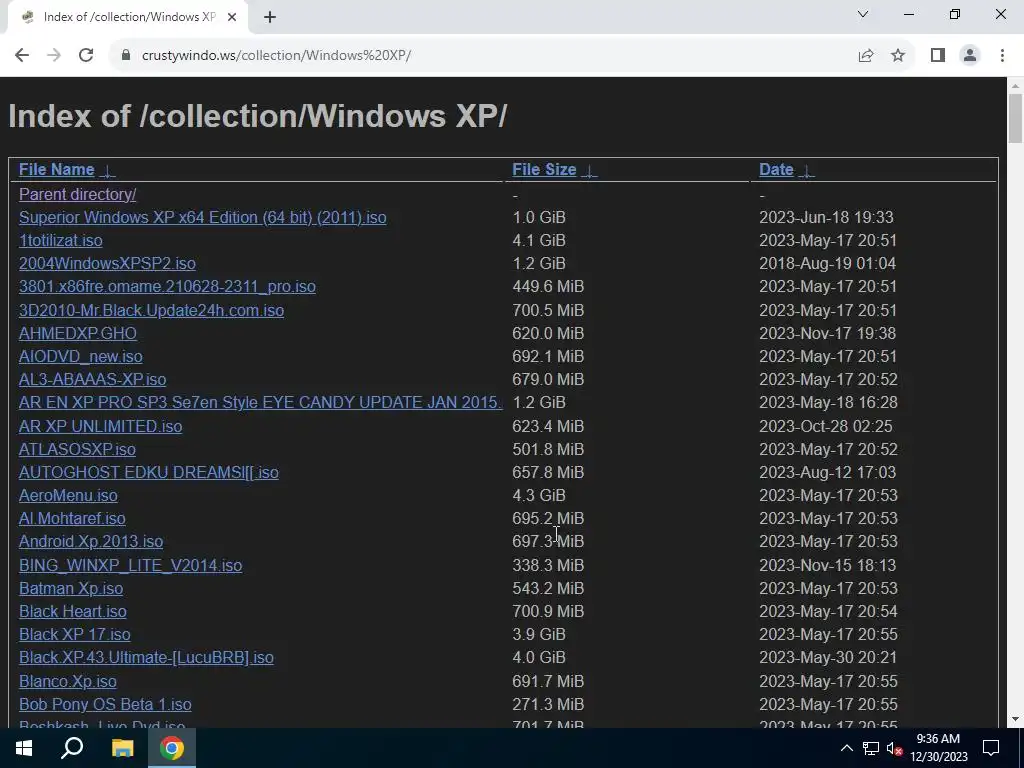The image size is (1024, 768).
Task: Sort listing by File Name header
Action: (56, 169)
